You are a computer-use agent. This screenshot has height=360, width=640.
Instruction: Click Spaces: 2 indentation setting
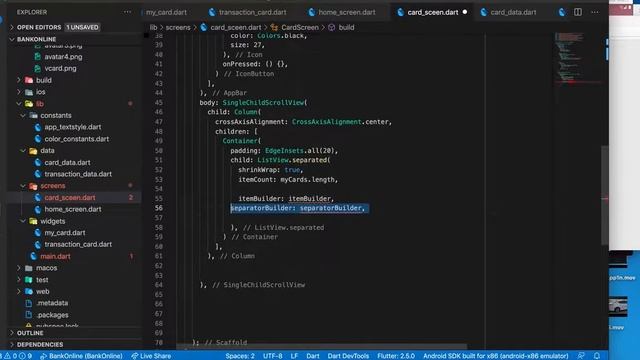tap(240, 356)
